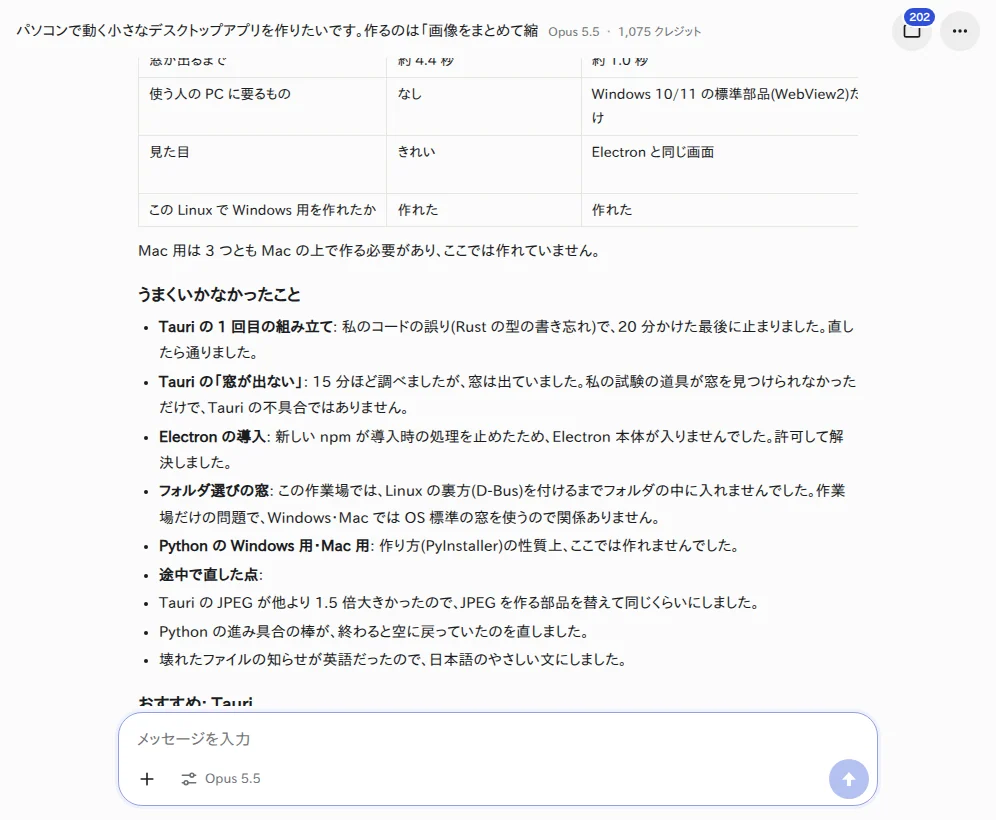This screenshot has height=820, width=996.
Task: Click the Opus 5.5 label in header
Action: (574, 32)
